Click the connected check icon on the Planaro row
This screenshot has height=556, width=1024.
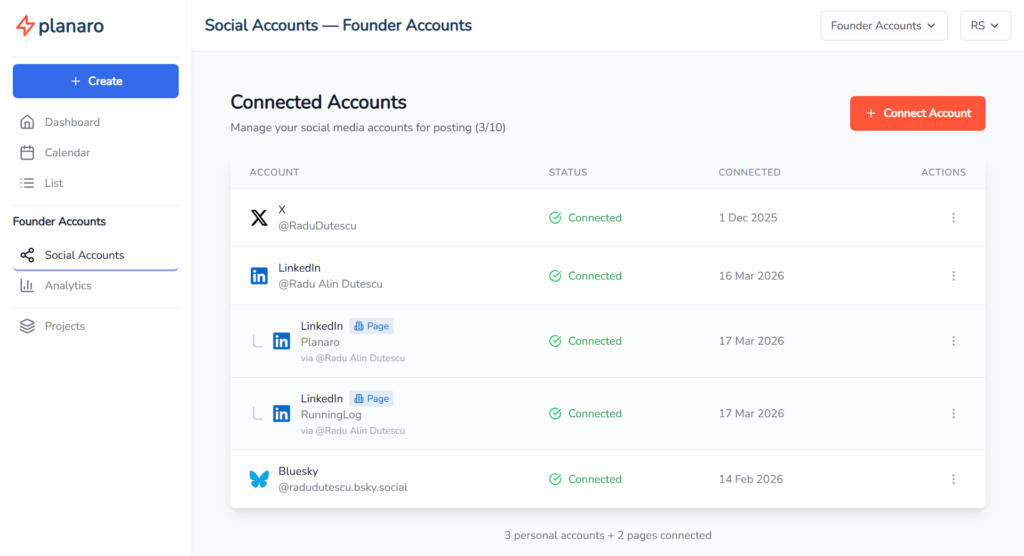(x=555, y=341)
